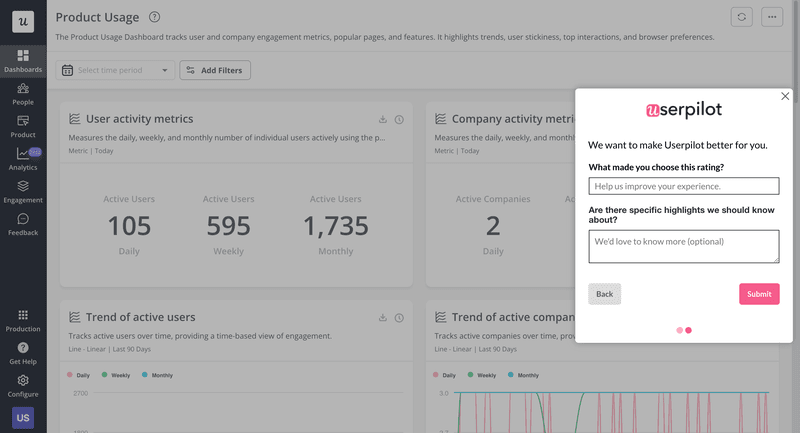
Task: Navigate to Engagement in sidebar
Action: tap(23, 192)
